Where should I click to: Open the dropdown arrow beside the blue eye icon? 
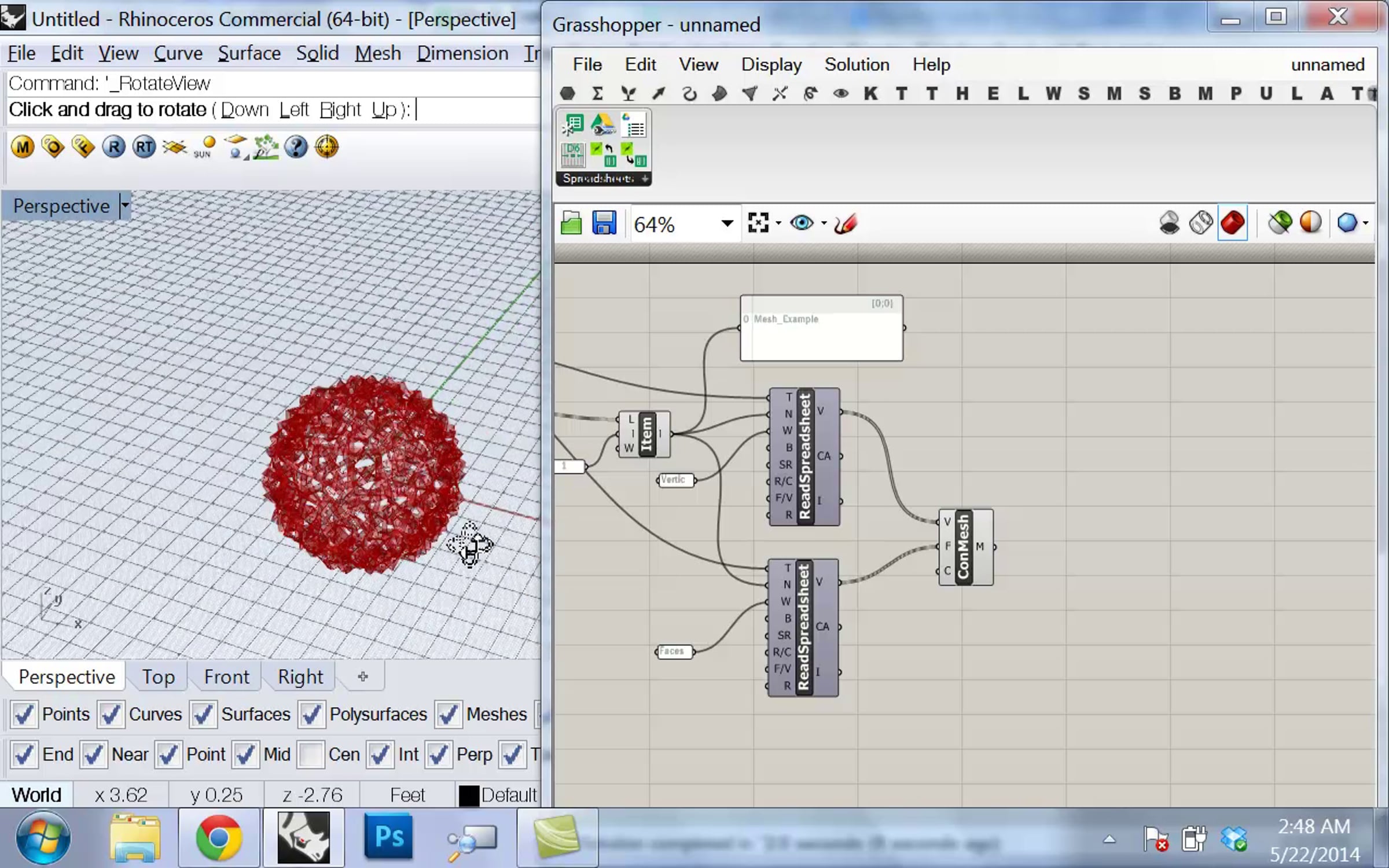coord(824,223)
